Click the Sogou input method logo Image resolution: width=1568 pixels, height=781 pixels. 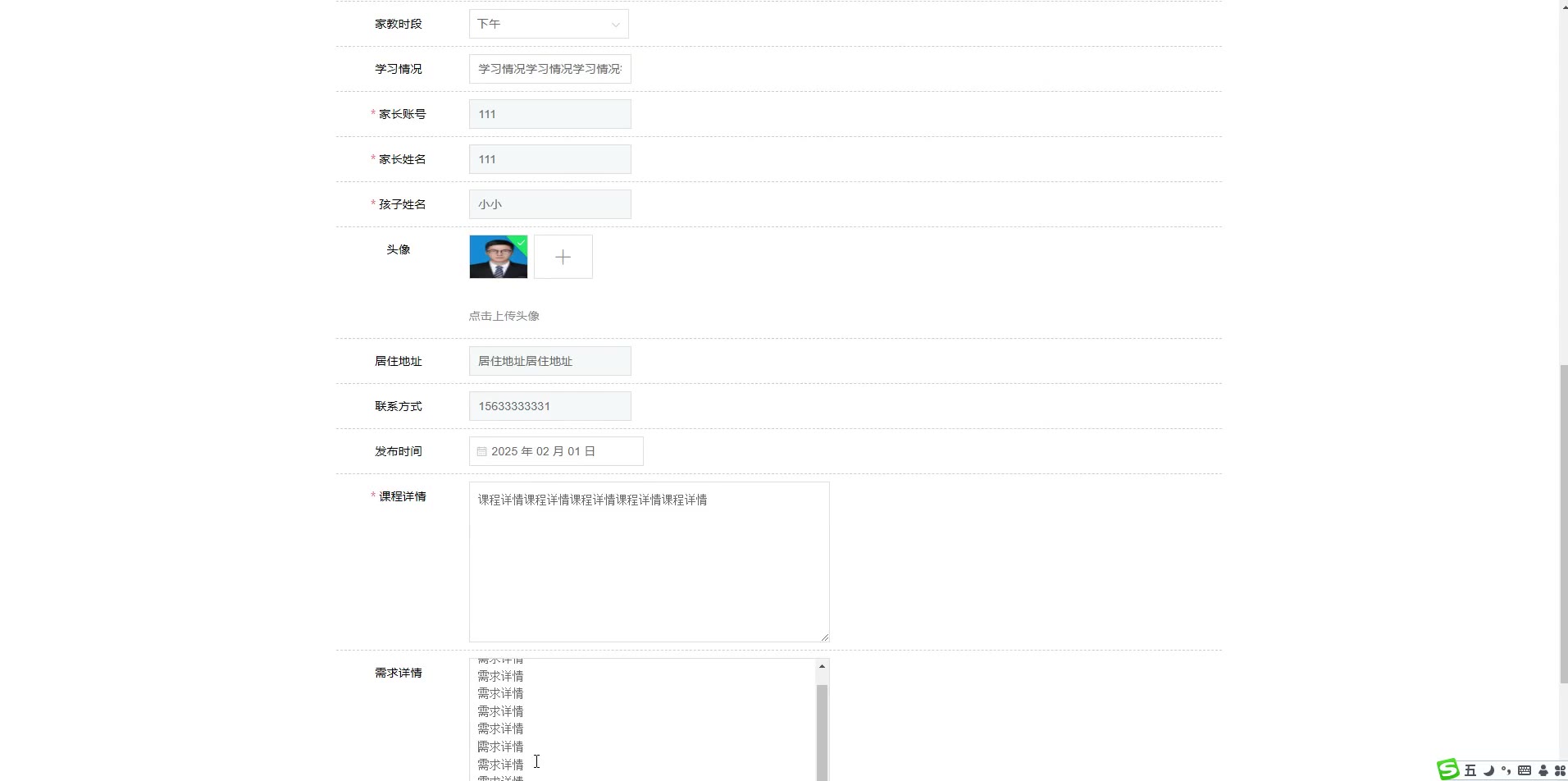coord(1447,769)
